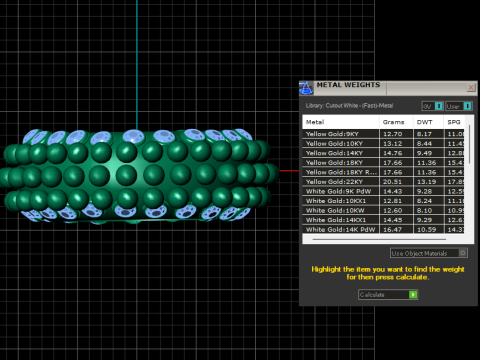Select the Yellow Gold:14KY row

(383, 153)
